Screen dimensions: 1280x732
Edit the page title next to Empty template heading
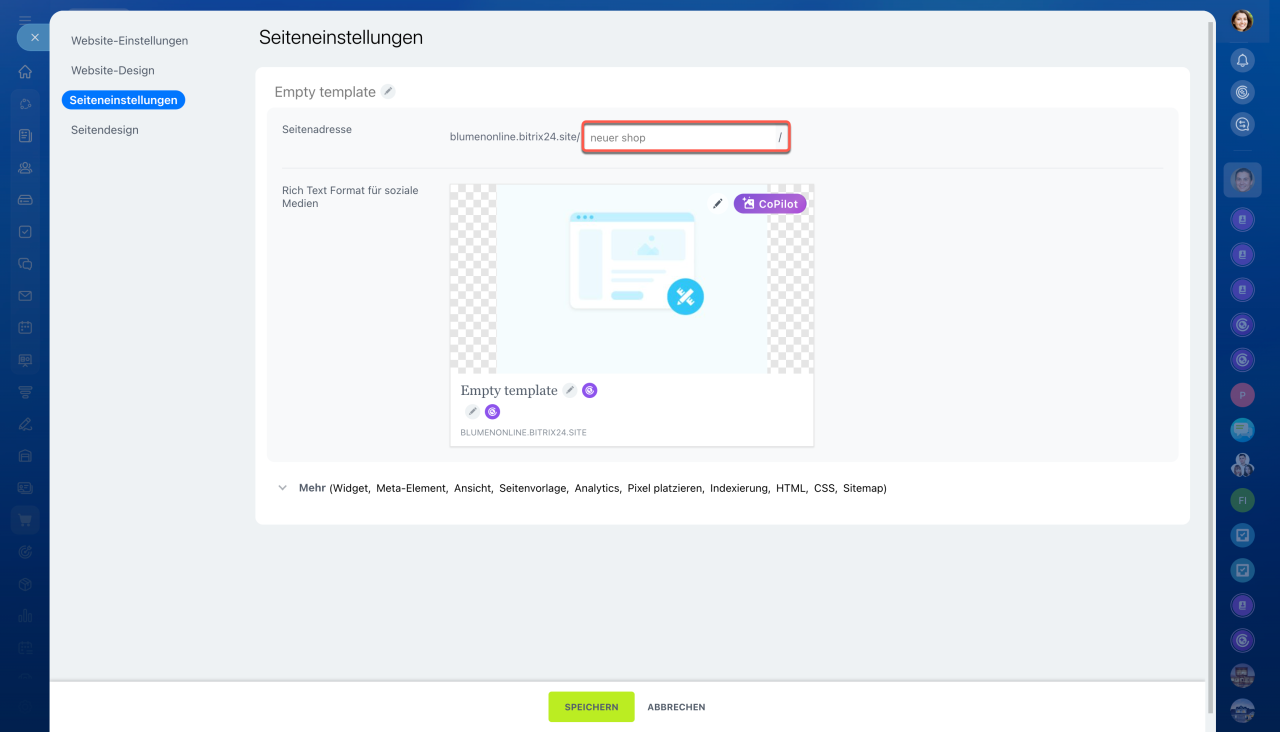click(x=388, y=92)
